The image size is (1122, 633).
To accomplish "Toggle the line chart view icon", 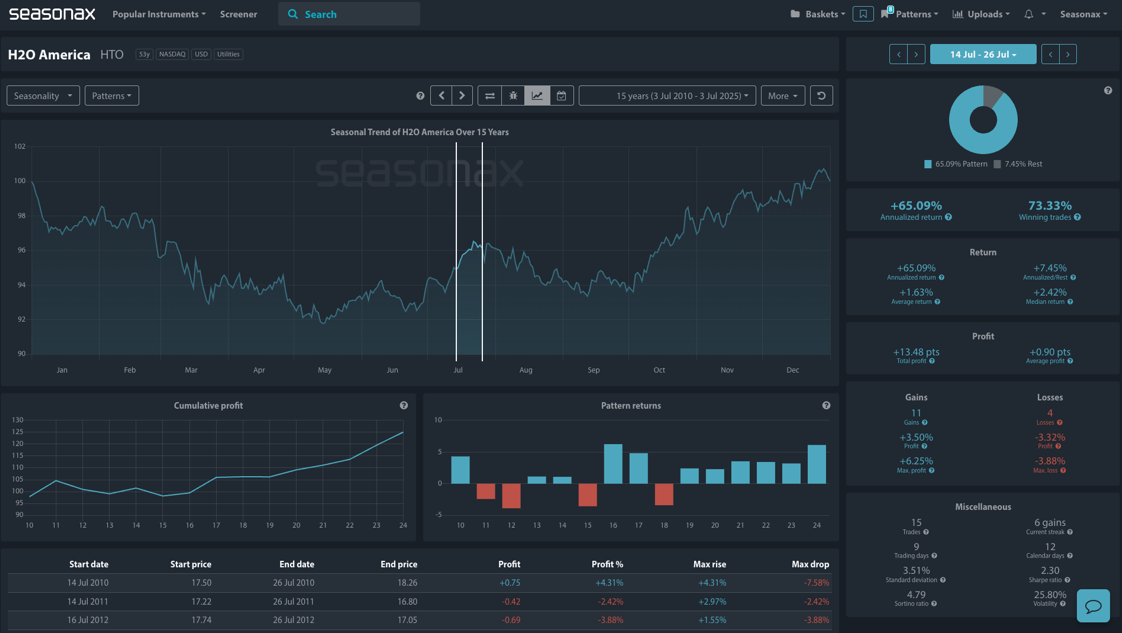I will pyautogui.click(x=537, y=96).
